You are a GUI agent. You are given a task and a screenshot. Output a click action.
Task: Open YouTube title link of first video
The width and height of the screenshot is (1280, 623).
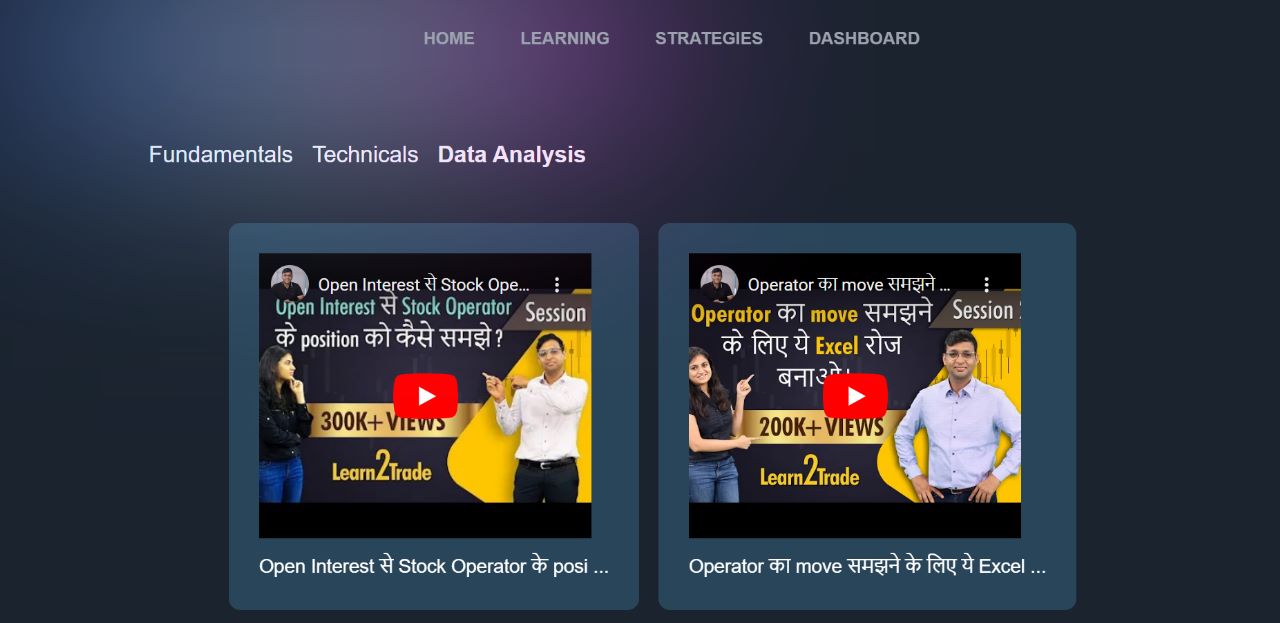[424, 285]
